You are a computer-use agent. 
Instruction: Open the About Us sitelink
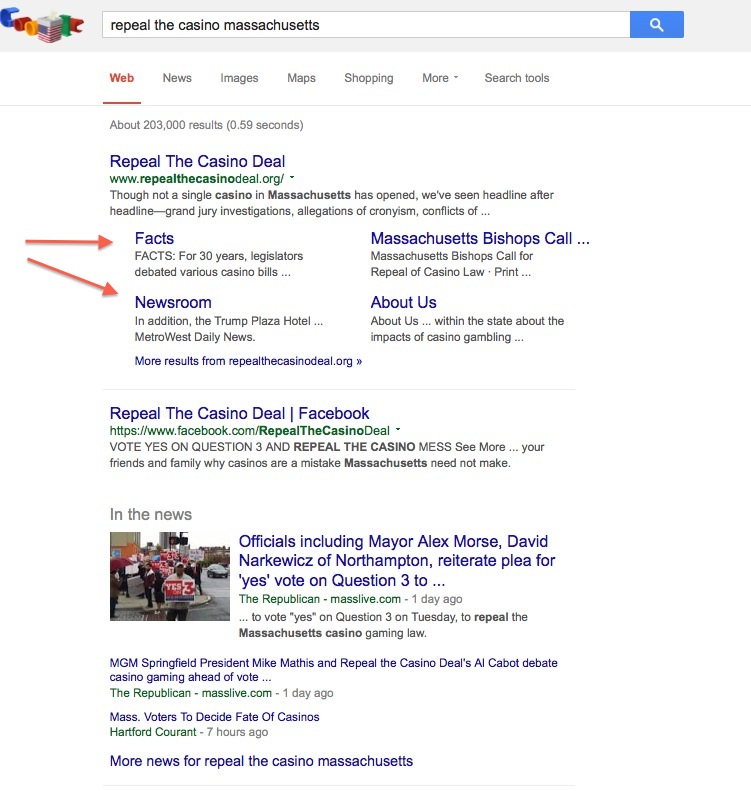[403, 302]
